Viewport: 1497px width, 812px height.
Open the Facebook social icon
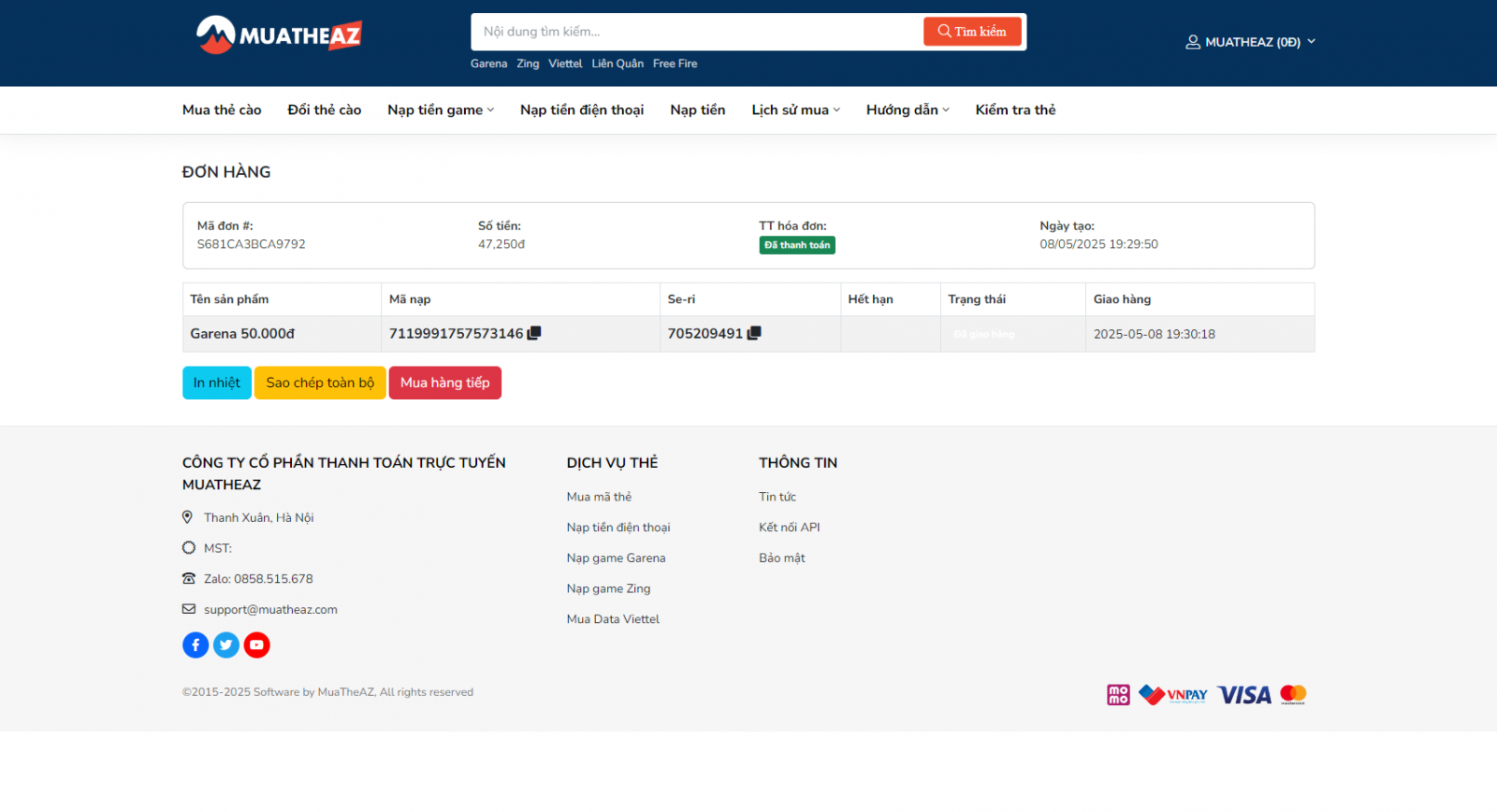pyautogui.click(x=196, y=645)
